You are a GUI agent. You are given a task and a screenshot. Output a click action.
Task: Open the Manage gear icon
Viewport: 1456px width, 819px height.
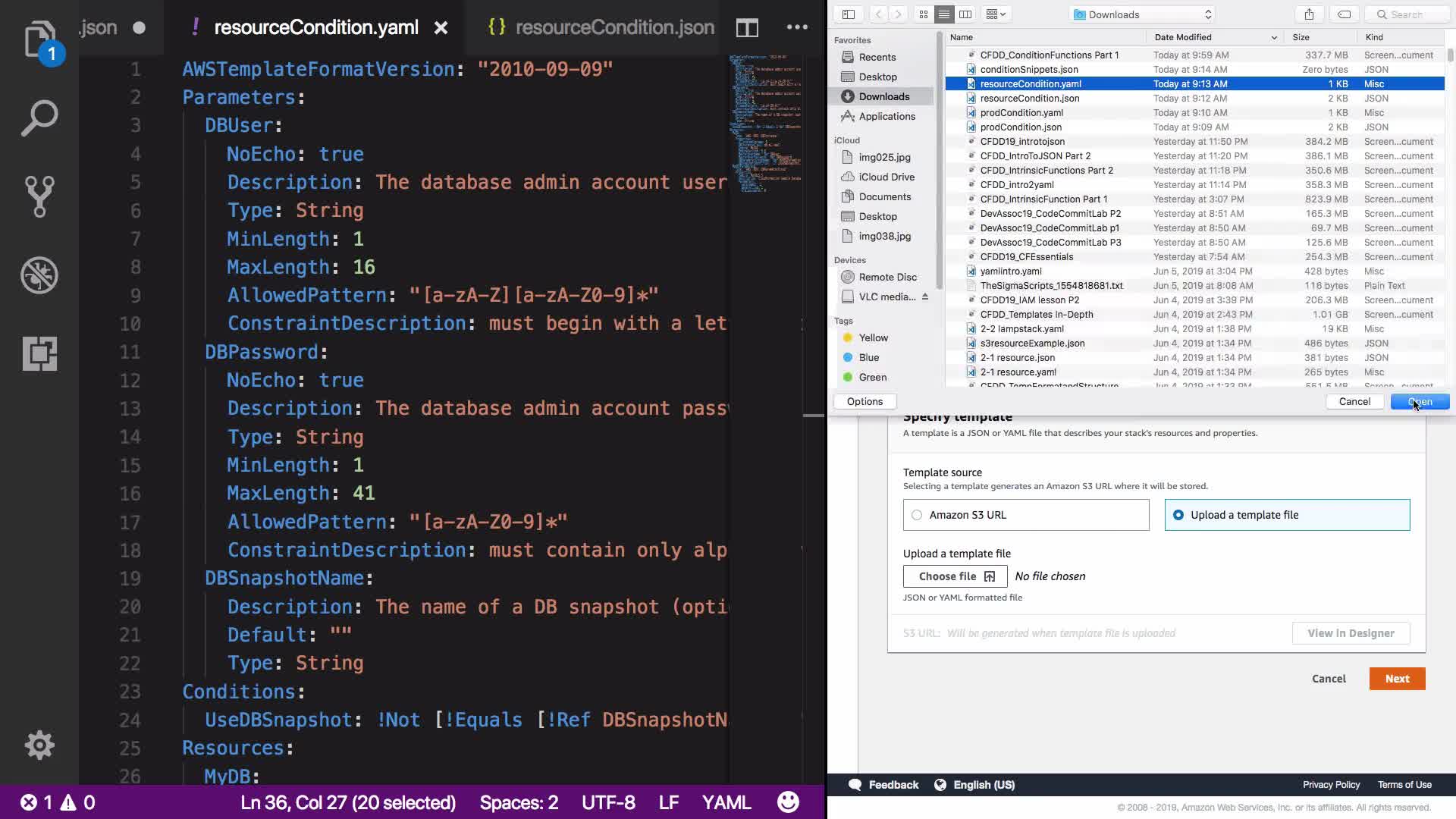point(39,745)
